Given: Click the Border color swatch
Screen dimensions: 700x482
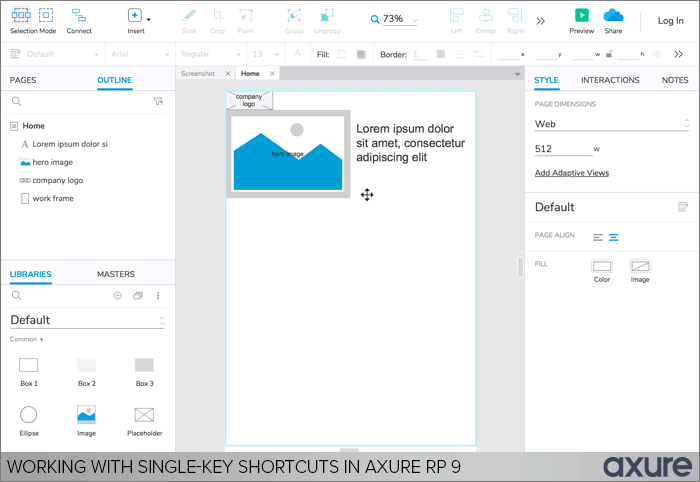Looking at the screenshot, I should point(441,54).
